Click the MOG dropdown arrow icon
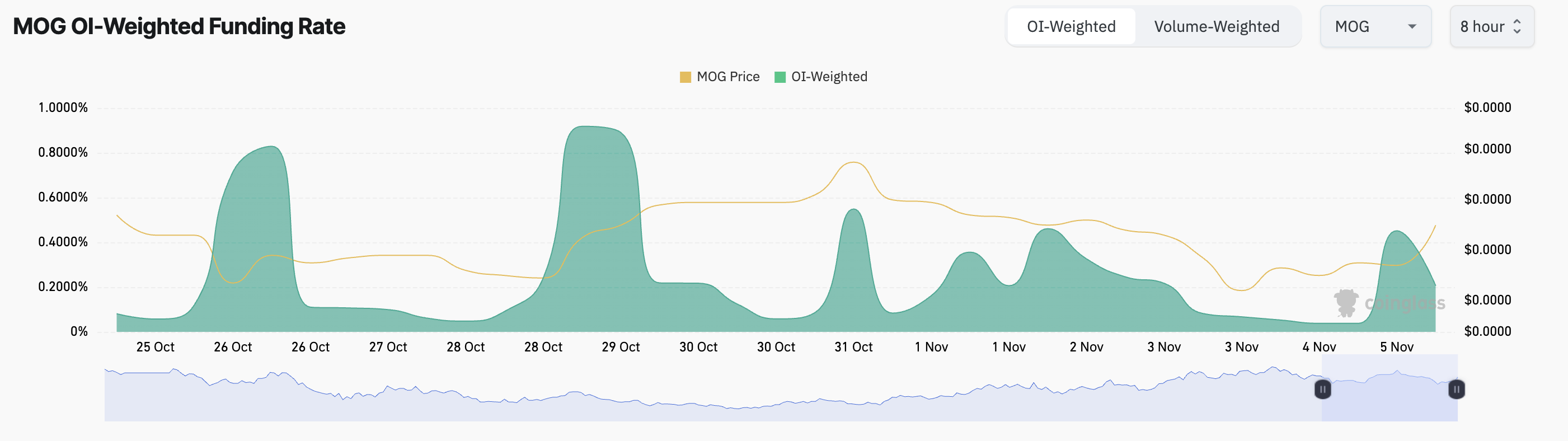Screen dimensions: 1568x441 (x=1411, y=27)
